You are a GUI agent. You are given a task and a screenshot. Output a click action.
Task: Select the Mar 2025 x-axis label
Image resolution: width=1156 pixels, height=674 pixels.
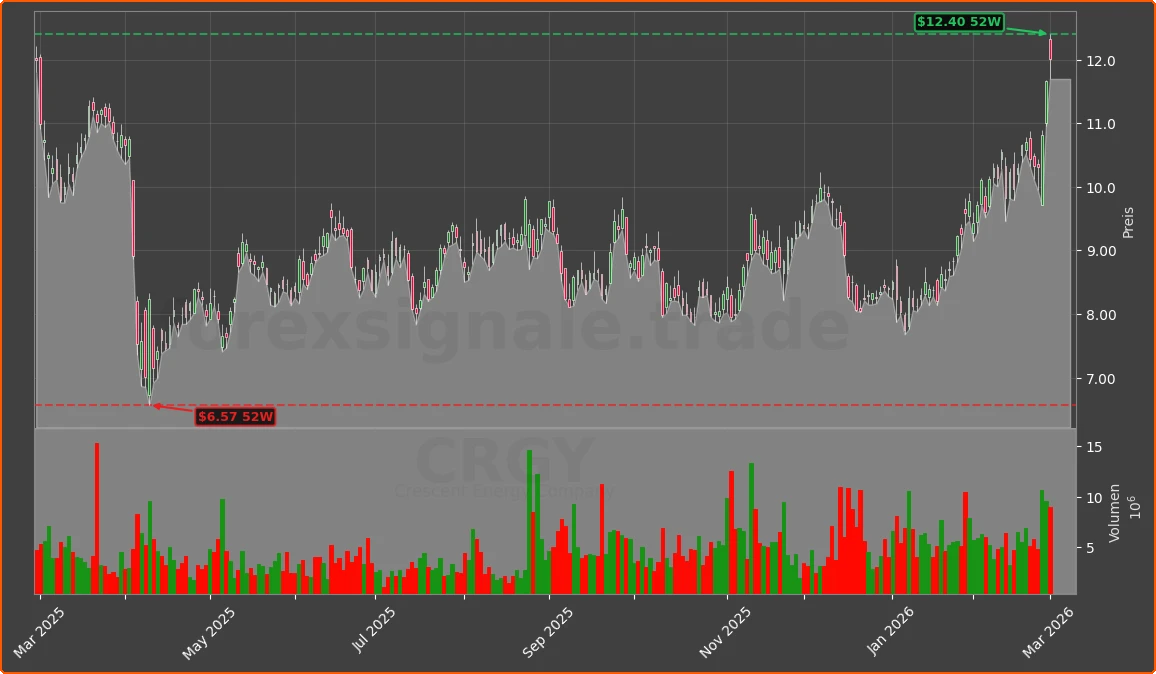tap(40, 632)
